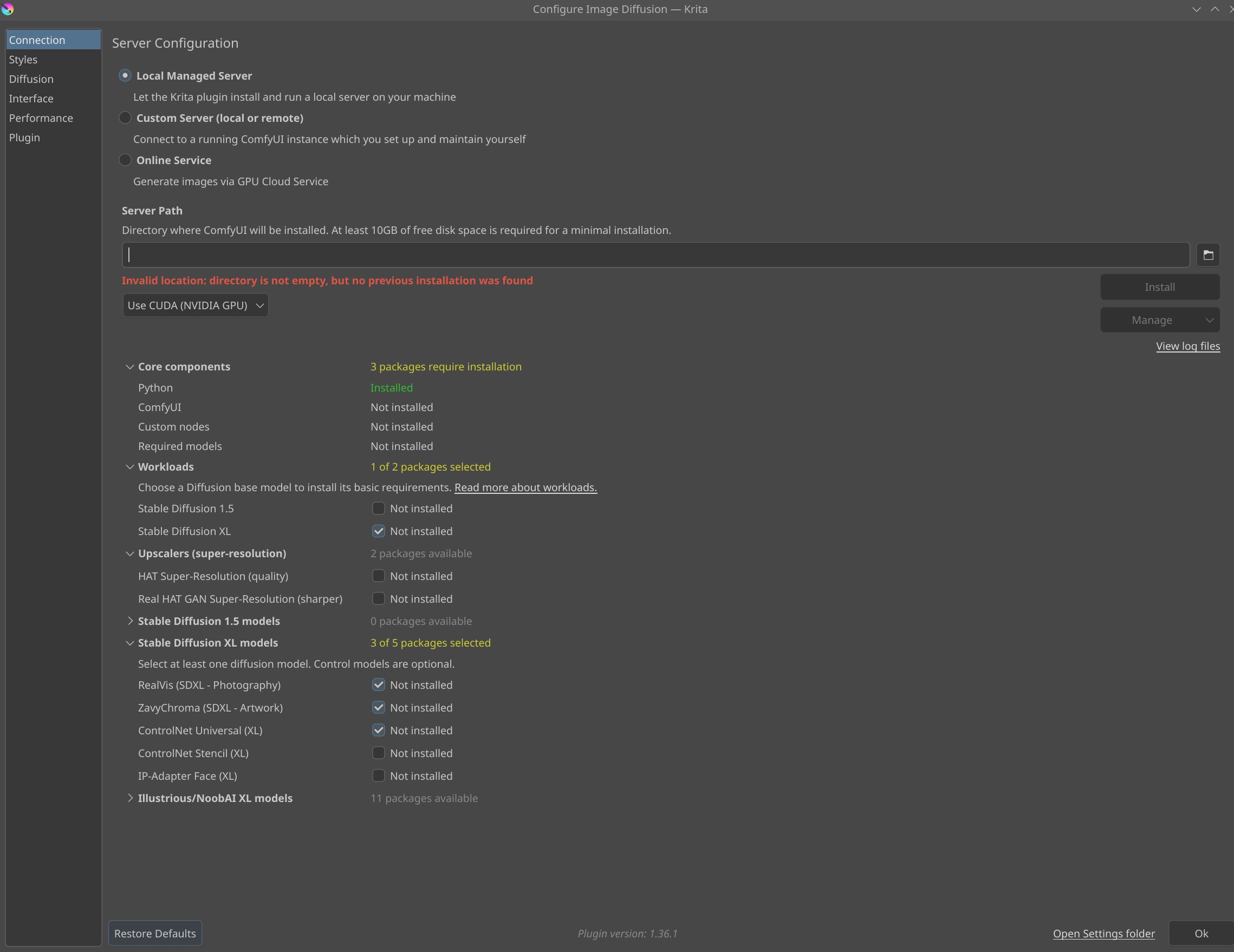Click the title bar up-arrow window button

point(1215,9)
